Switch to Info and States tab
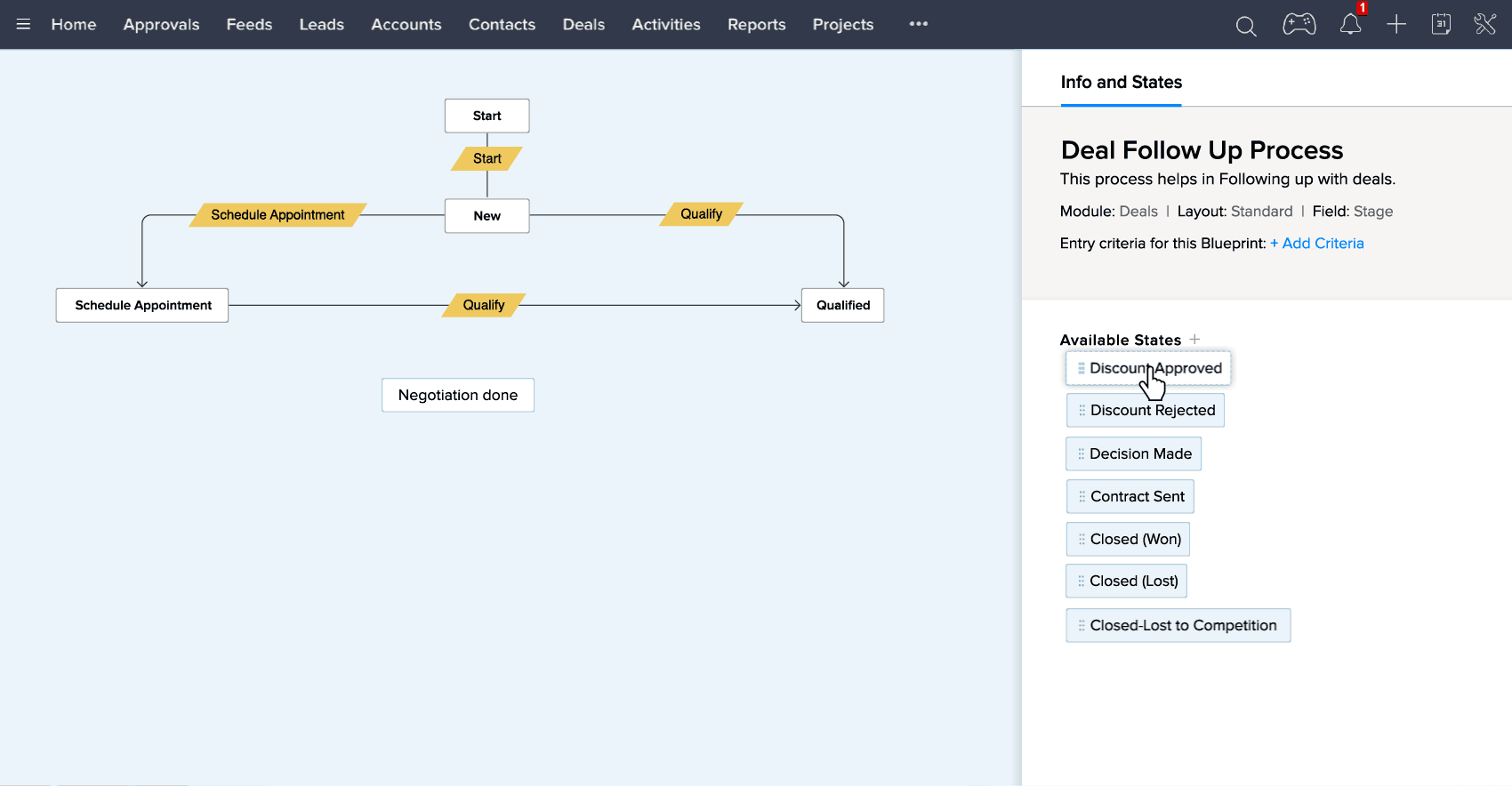This screenshot has height=786, width=1512. coord(1121,82)
